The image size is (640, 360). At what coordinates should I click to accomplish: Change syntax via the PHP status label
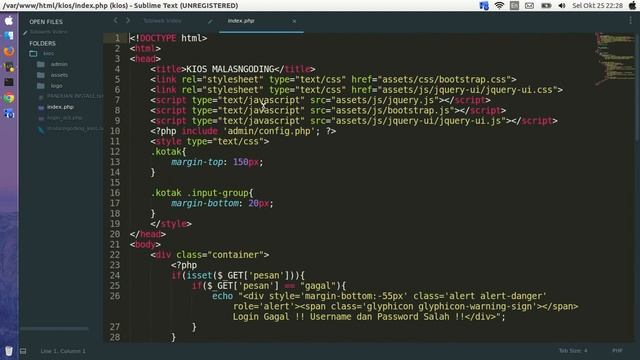(x=617, y=351)
